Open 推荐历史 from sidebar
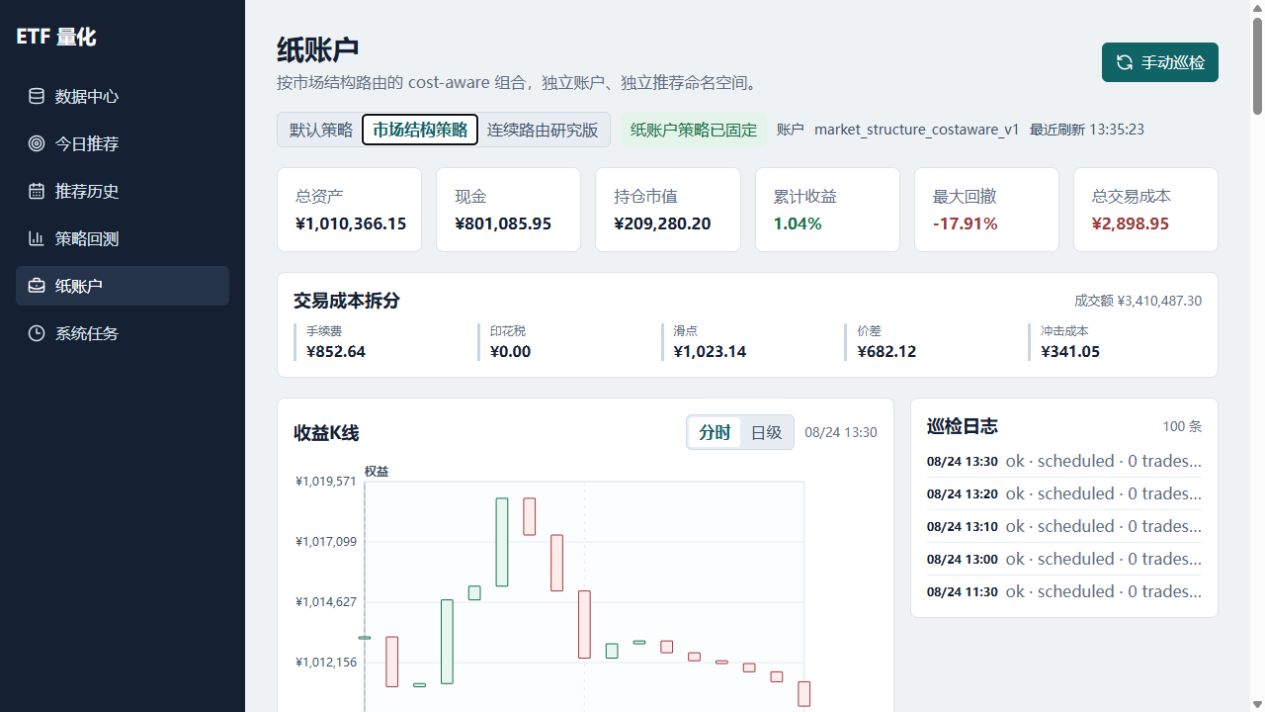Viewport: 1265px width, 712px height. (122, 191)
